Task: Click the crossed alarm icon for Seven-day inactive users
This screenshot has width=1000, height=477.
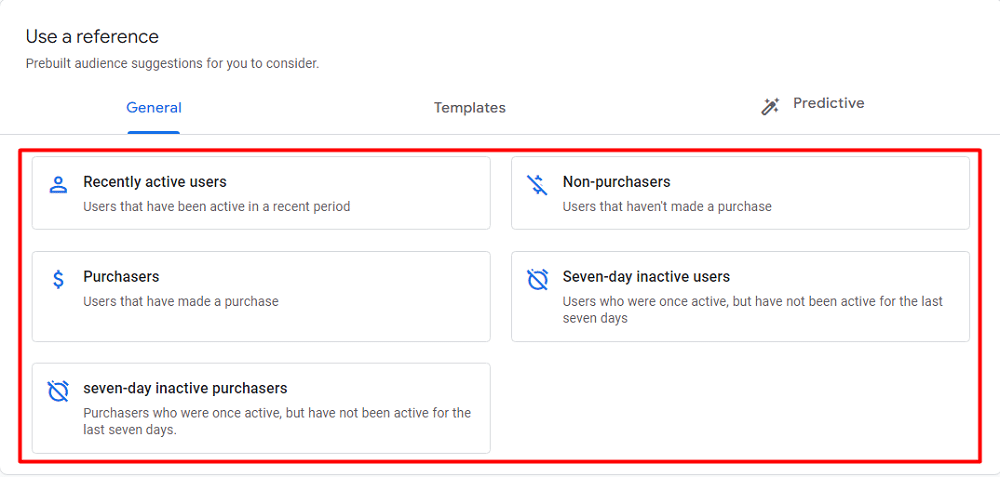Action: pos(538,279)
